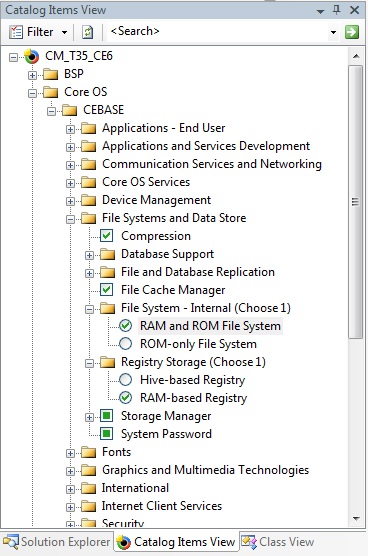This screenshot has width=368, height=556.
Task: Click the refresh catalog icon
Action: (x=87, y=32)
